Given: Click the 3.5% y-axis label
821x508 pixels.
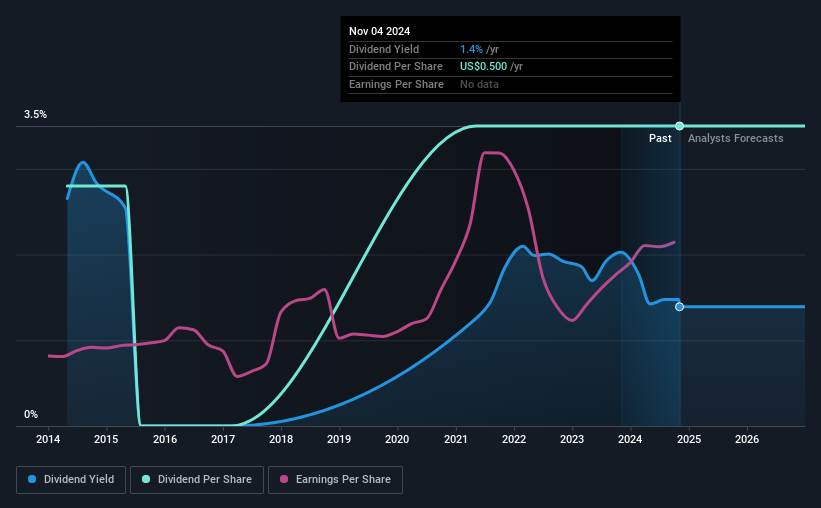Looking at the screenshot, I should (x=35, y=114).
